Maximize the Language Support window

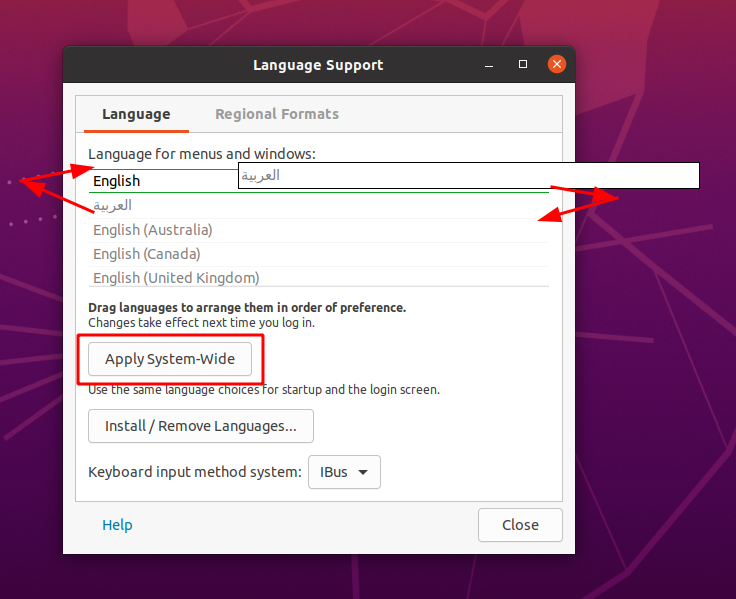pos(522,65)
